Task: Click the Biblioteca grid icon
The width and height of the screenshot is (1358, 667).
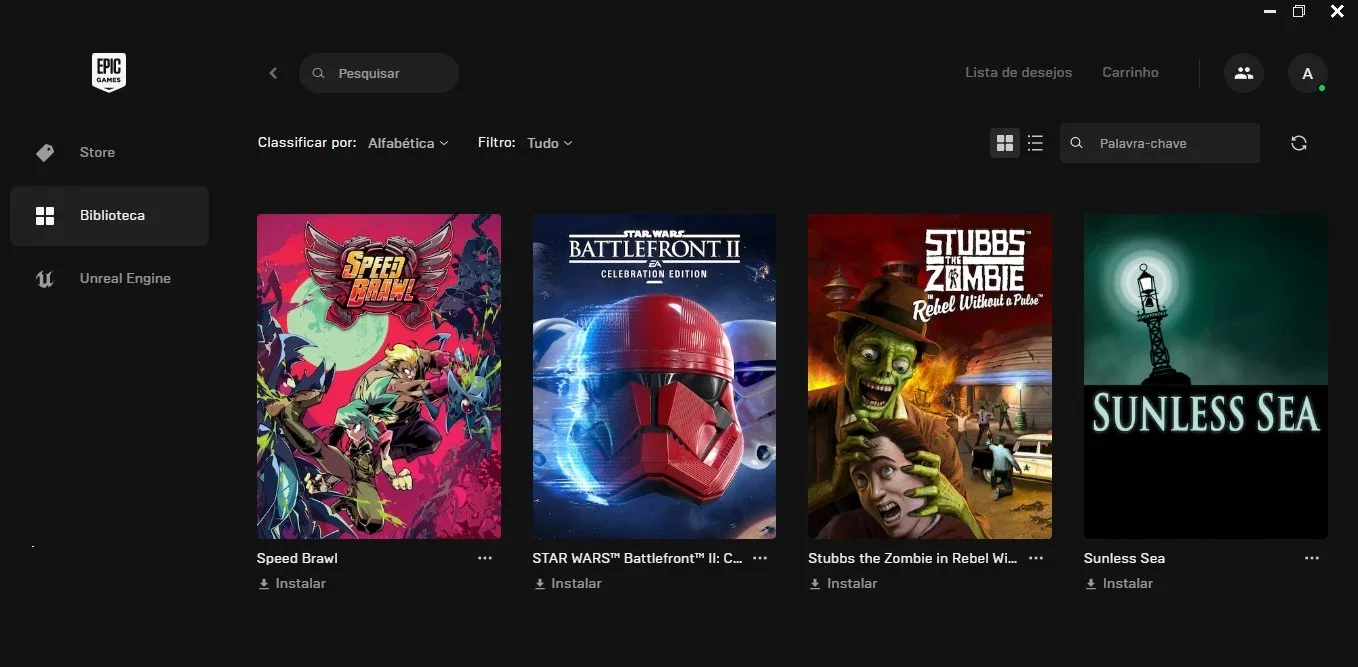Action: click(x=45, y=215)
